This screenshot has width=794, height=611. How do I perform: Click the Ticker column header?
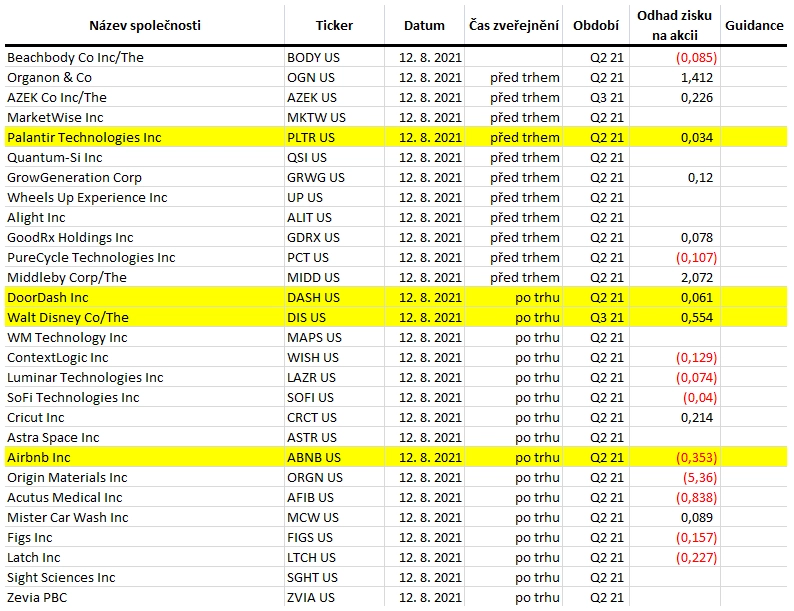[x=334, y=25]
